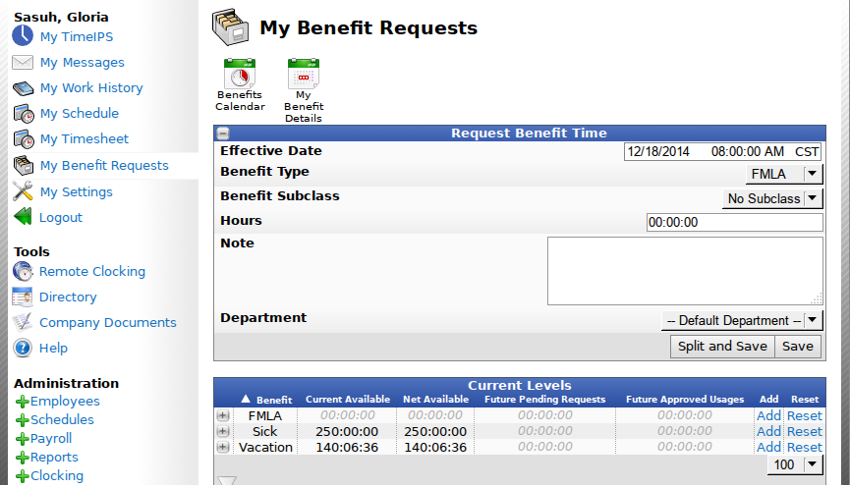Expand Schedules administration menu
850x485 pixels.
pyautogui.click(x=62, y=419)
